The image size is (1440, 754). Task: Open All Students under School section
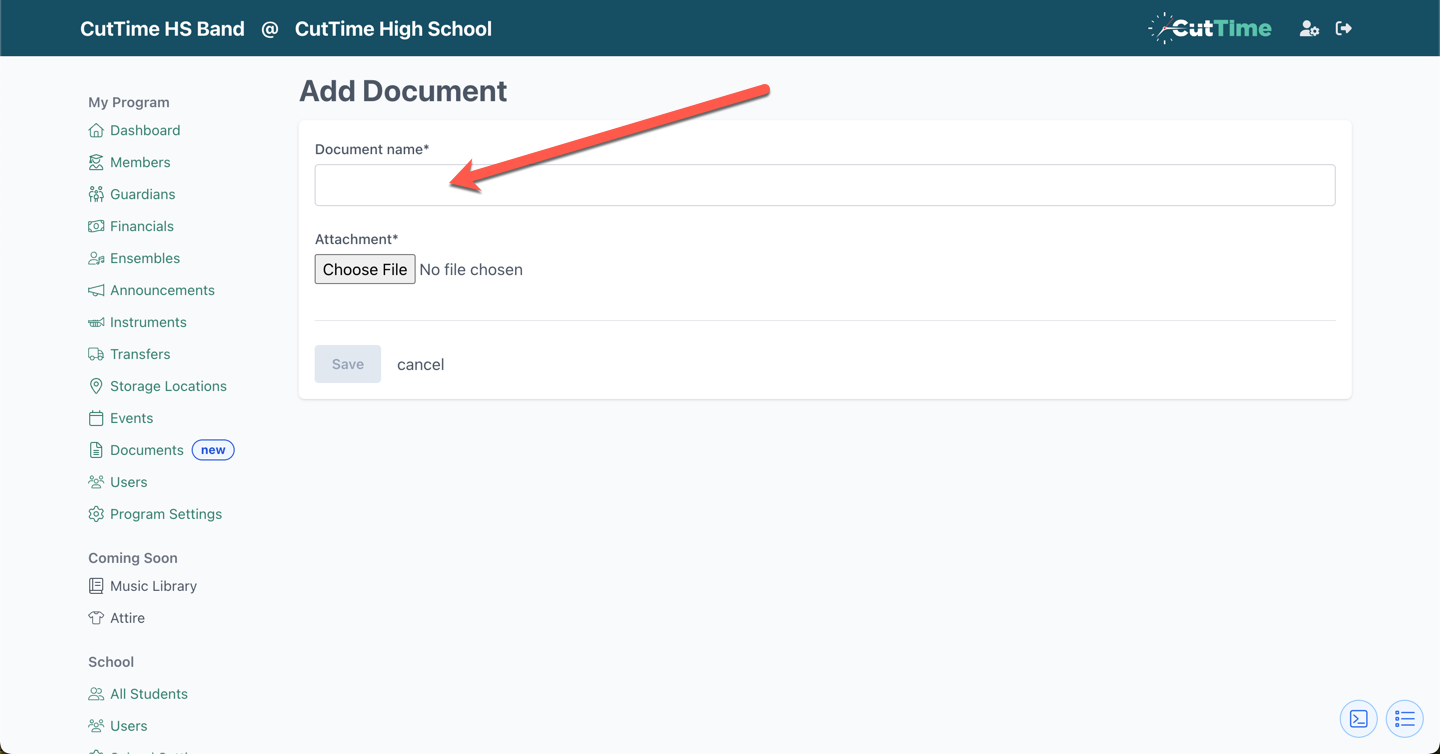(x=148, y=693)
